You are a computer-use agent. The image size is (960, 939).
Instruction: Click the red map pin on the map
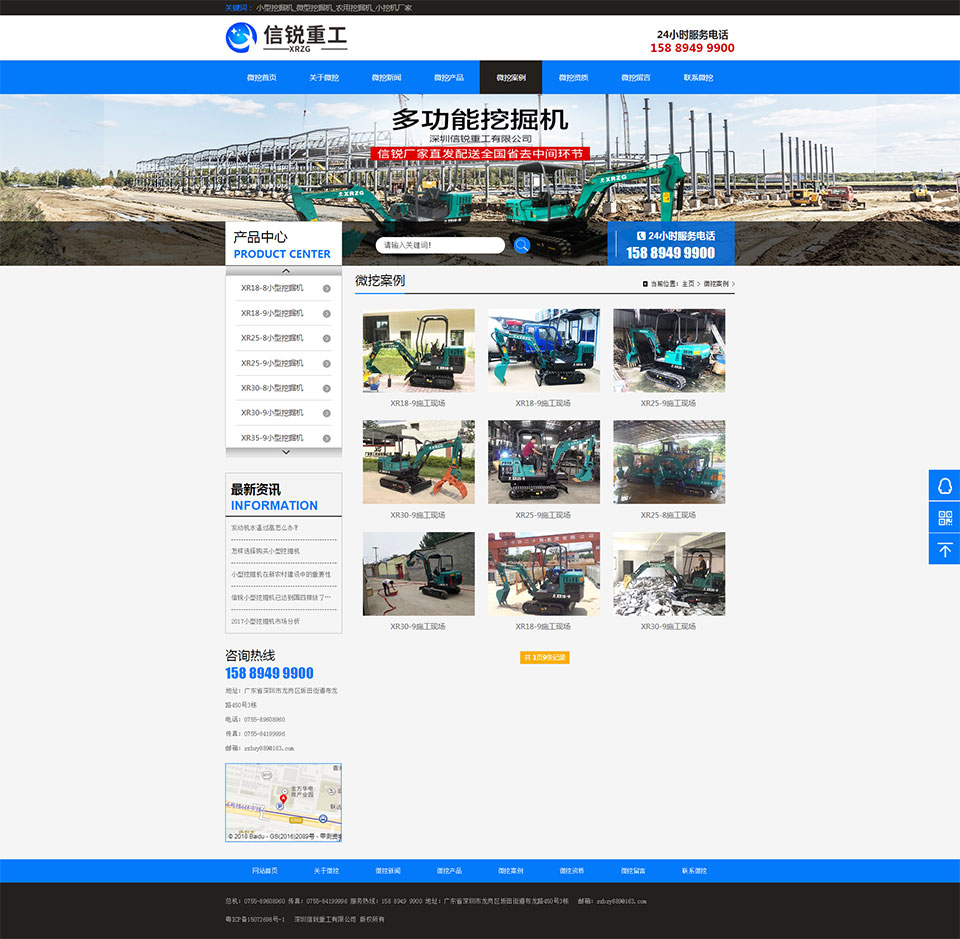[283, 799]
